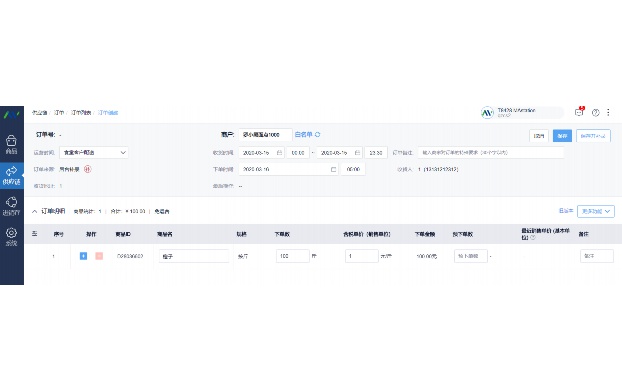Open the notification icon with red badge
The height and width of the screenshot is (391, 622).
579,112
